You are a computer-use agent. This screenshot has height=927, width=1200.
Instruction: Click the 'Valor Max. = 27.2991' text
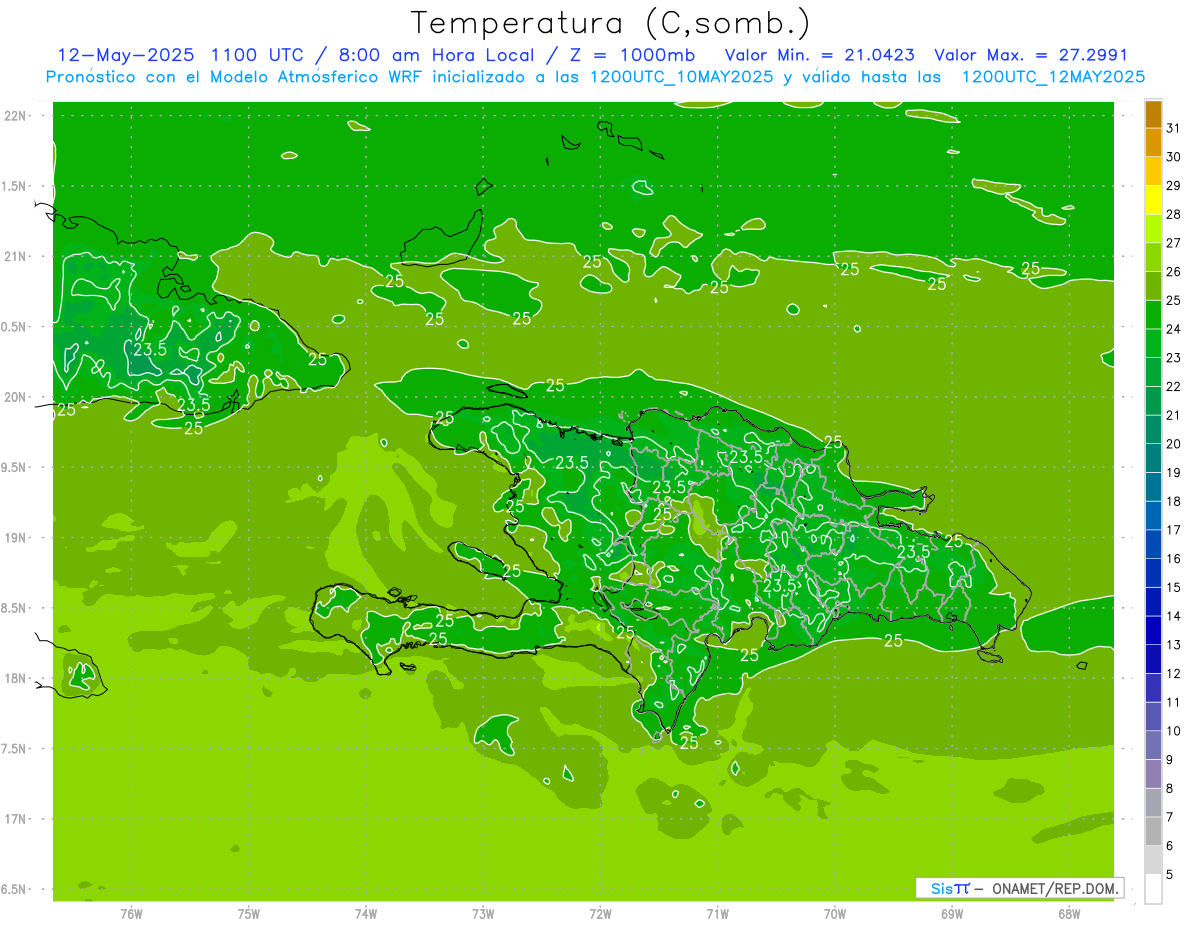pos(1031,55)
